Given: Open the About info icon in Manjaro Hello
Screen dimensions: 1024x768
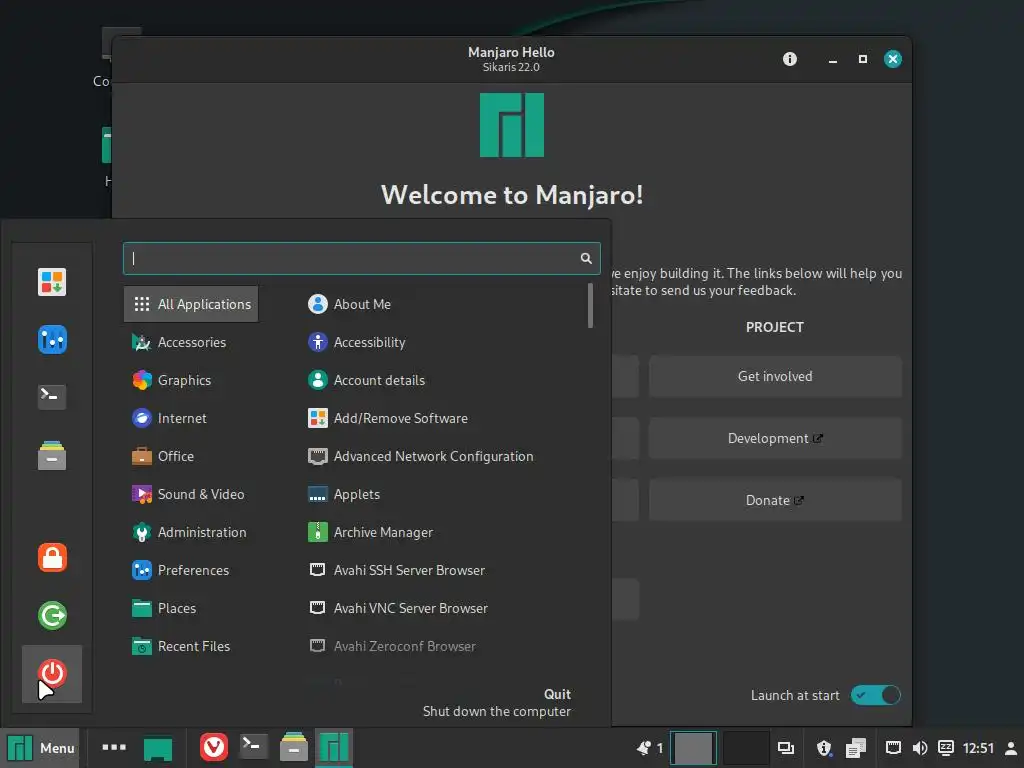Looking at the screenshot, I should tap(790, 59).
